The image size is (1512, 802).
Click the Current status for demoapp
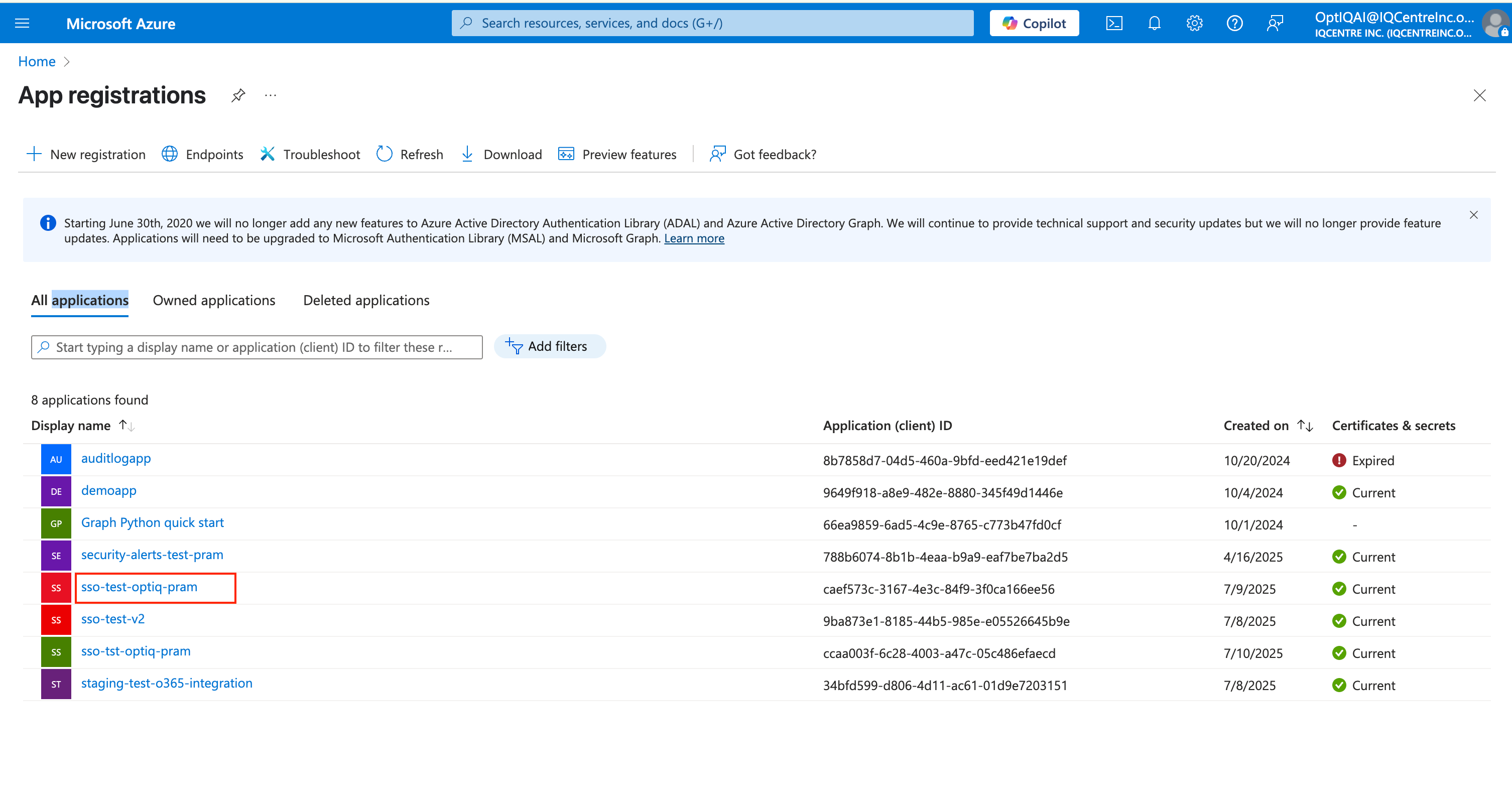coord(1363,493)
